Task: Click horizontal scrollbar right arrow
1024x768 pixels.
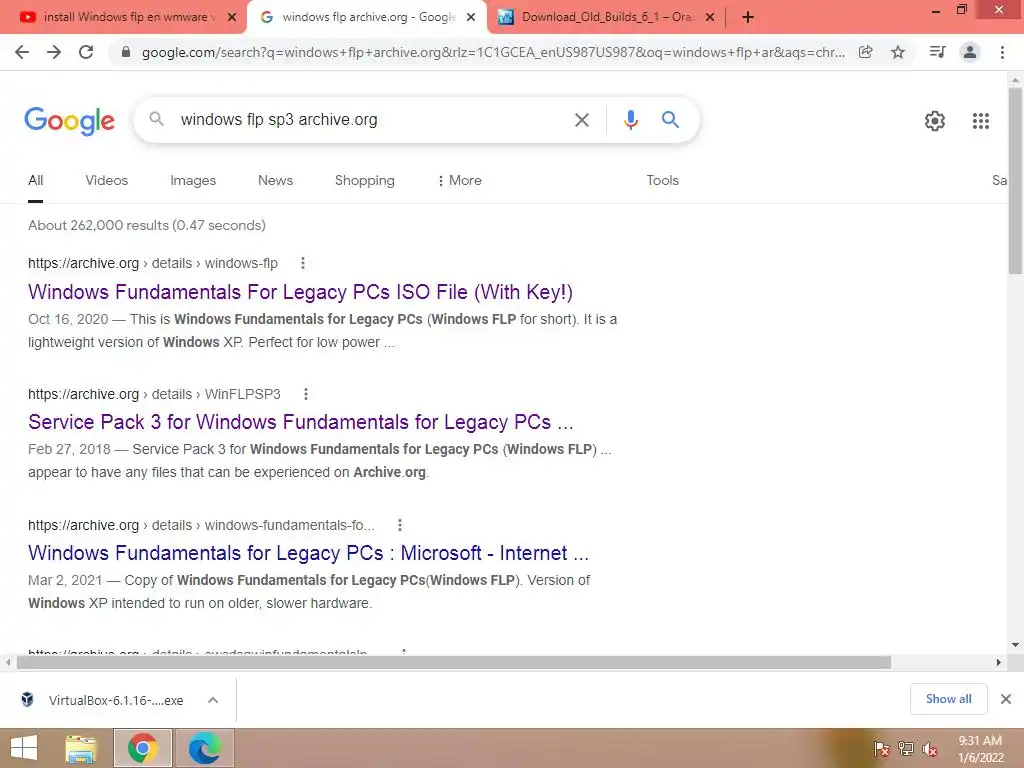Action: [x=998, y=662]
